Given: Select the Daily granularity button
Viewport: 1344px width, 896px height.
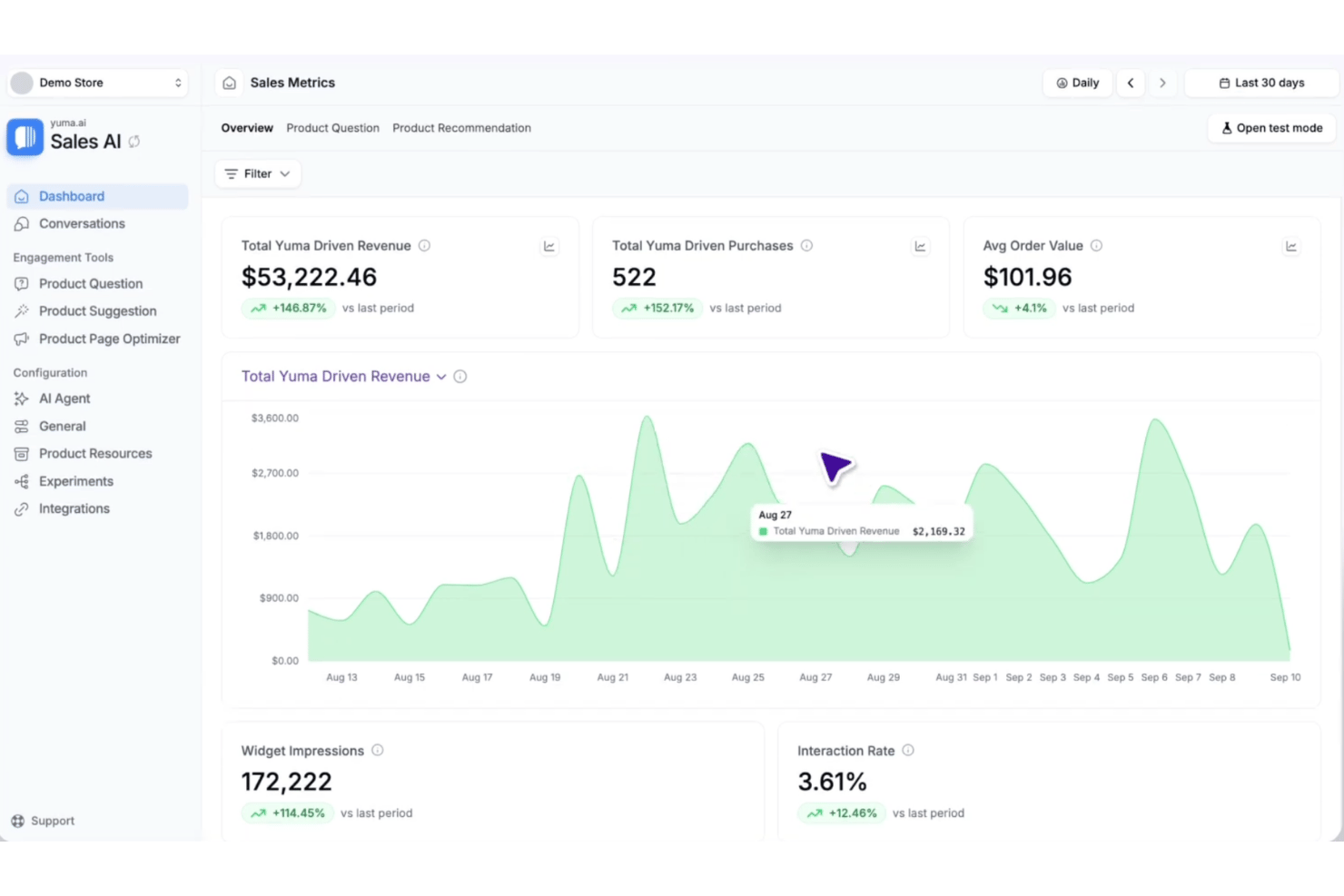Looking at the screenshot, I should 1078,83.
